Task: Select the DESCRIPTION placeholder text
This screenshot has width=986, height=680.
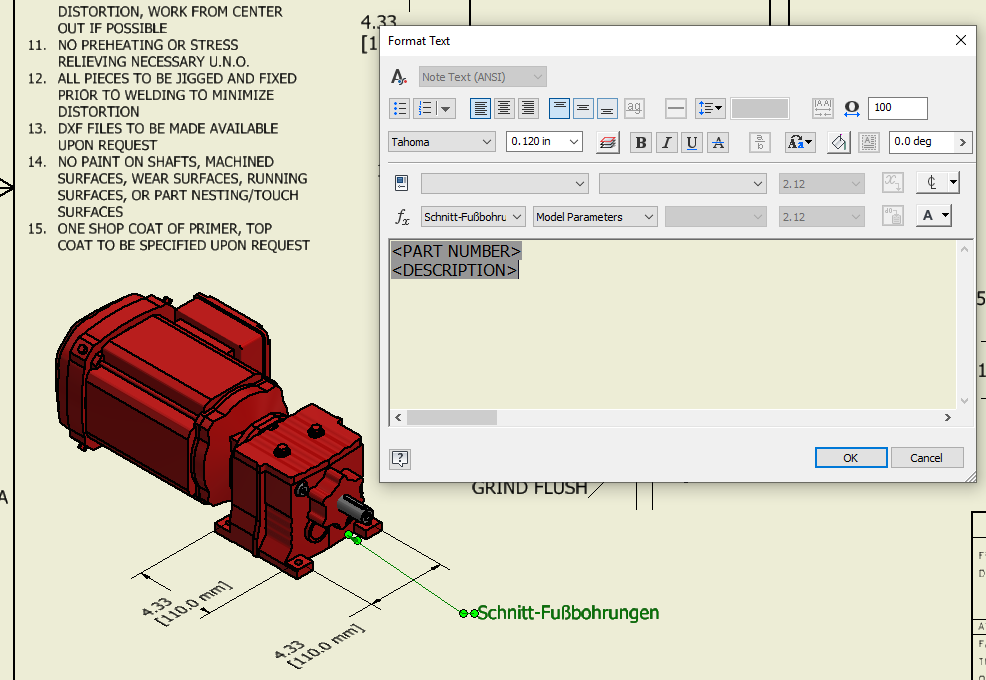Action: coord(454,270)
